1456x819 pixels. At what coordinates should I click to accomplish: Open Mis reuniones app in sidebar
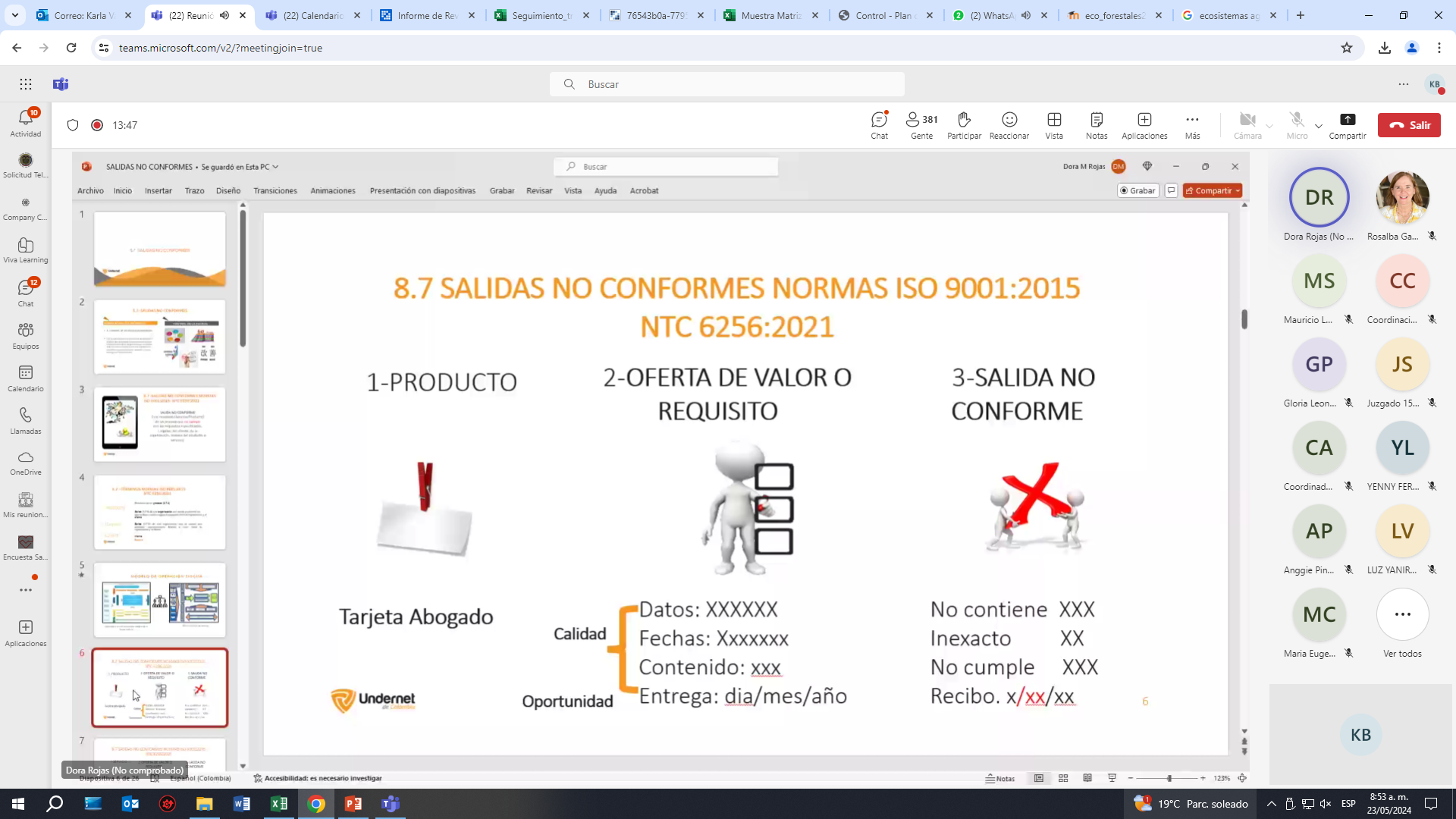(x=26, y=504)
